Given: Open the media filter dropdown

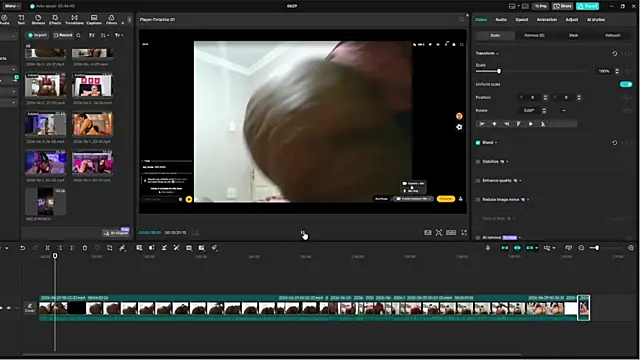Looking at the screenshot, I should click(x=118, y=36).
